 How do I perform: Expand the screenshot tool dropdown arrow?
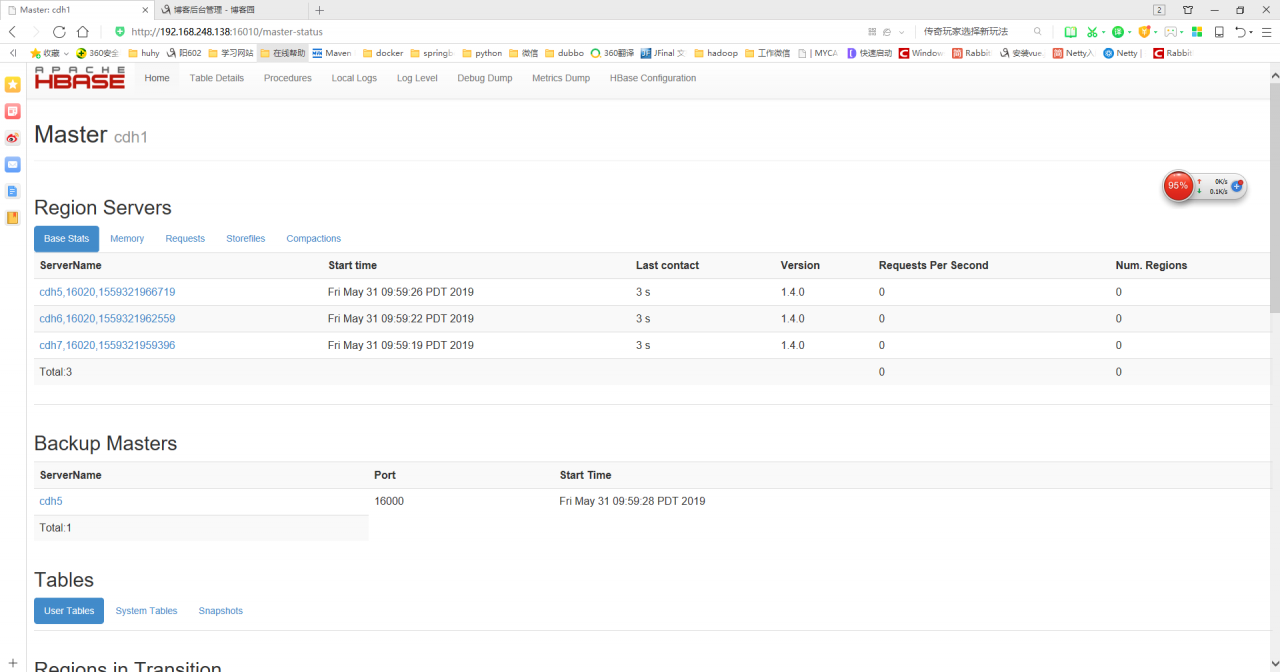[1104, 32]
